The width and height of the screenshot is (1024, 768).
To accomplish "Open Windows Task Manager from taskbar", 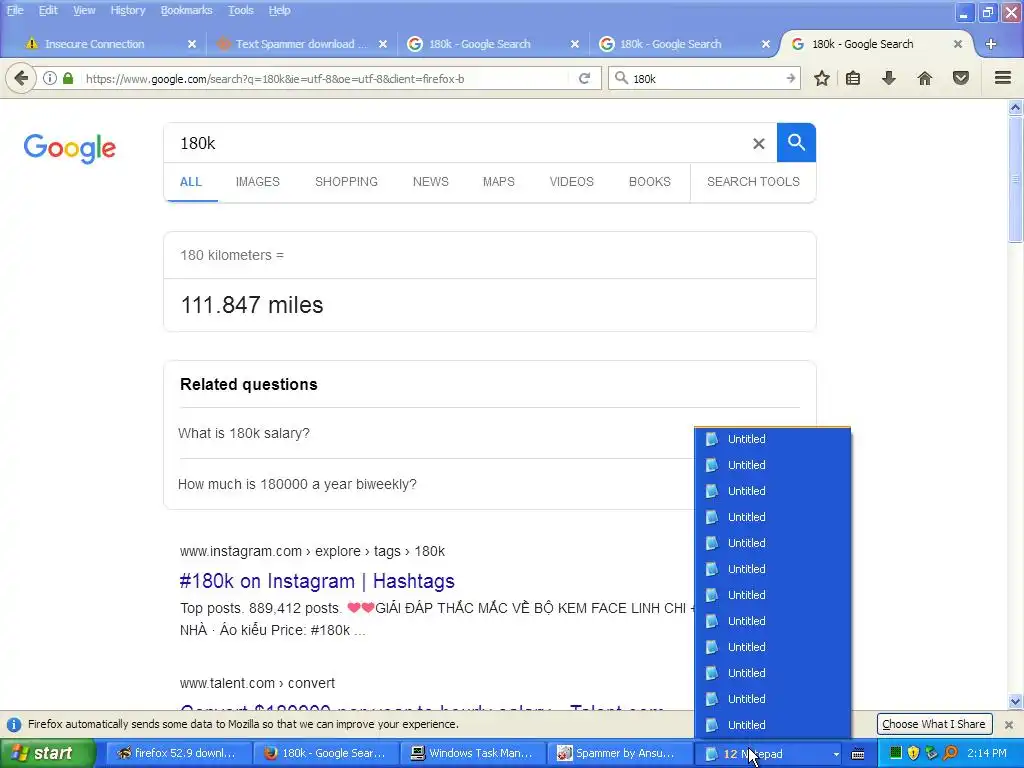I will coord(471,753).
